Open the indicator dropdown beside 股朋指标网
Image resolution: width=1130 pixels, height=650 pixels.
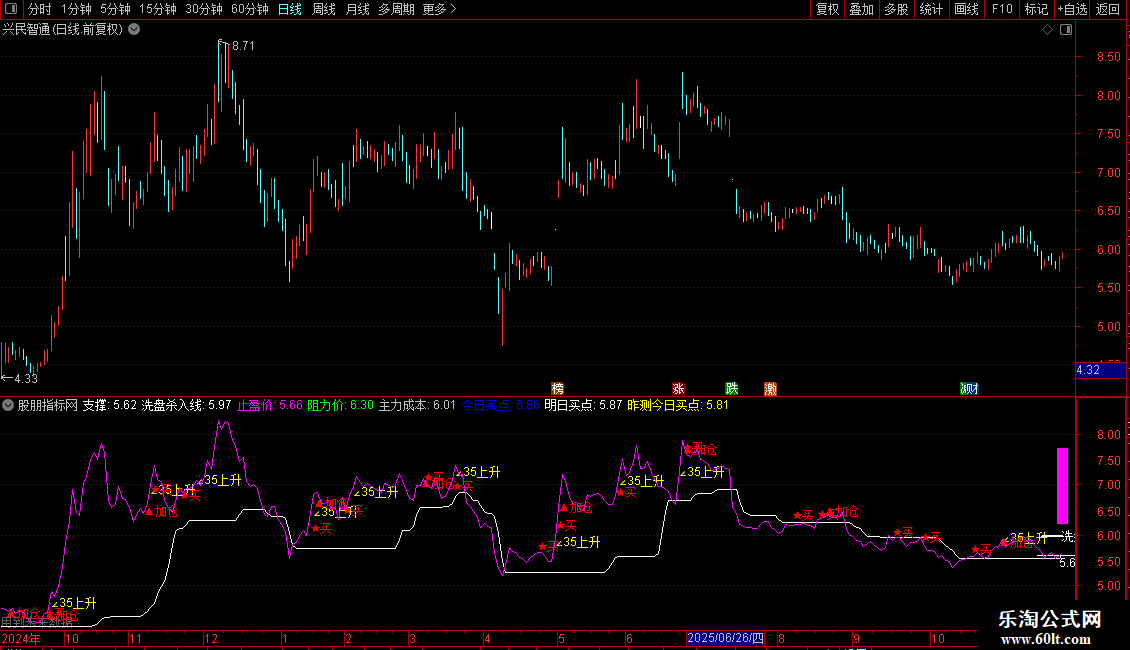click(7, 406)
